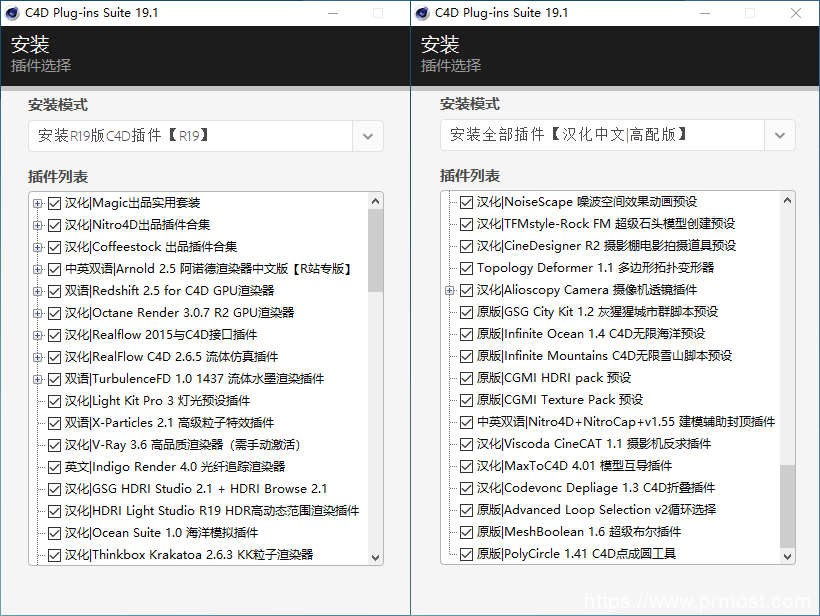This screenshot has height=616, width=820.
Task: Click the left plugin list scrollbar thumb
Action: [x=375, y=250]
